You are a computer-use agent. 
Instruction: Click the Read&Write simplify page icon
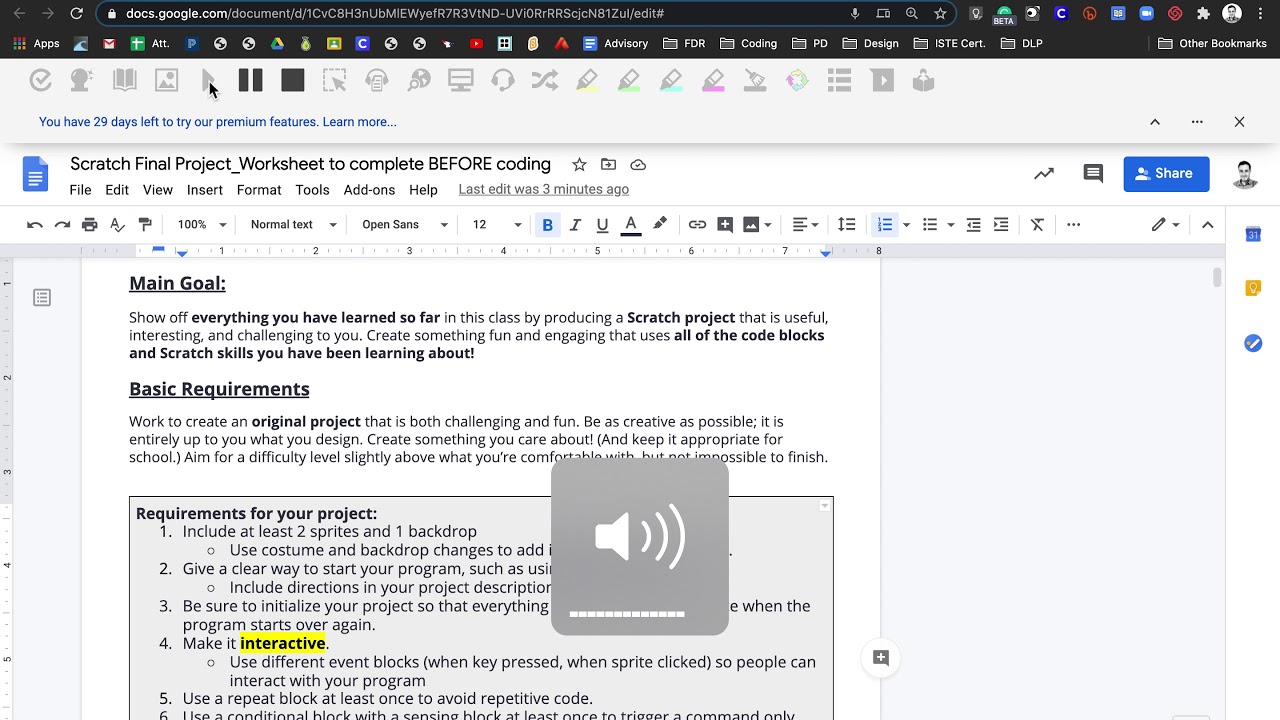[x=882, y=81]
